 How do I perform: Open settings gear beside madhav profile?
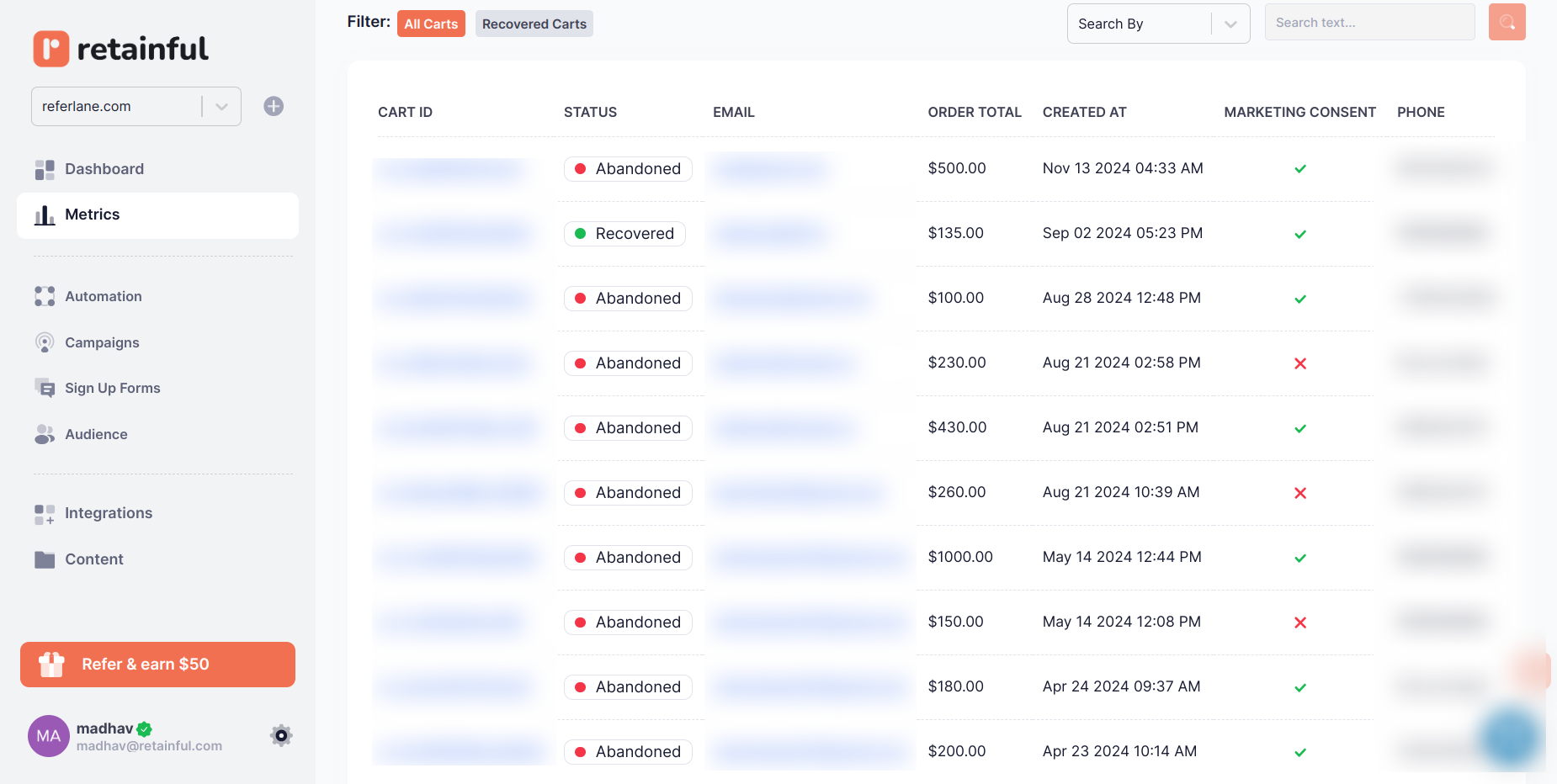281,736
